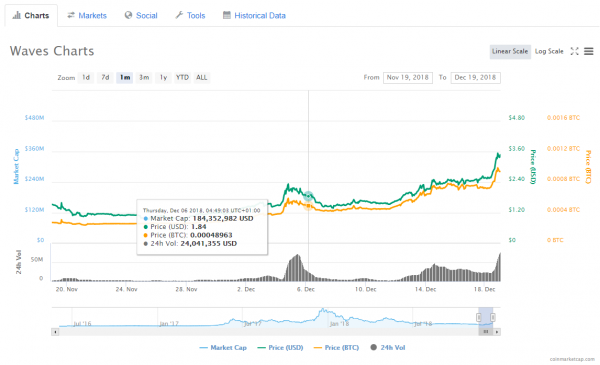Click navigator right scroll arrow
This screenshot has height=365, width=600.
497,332
